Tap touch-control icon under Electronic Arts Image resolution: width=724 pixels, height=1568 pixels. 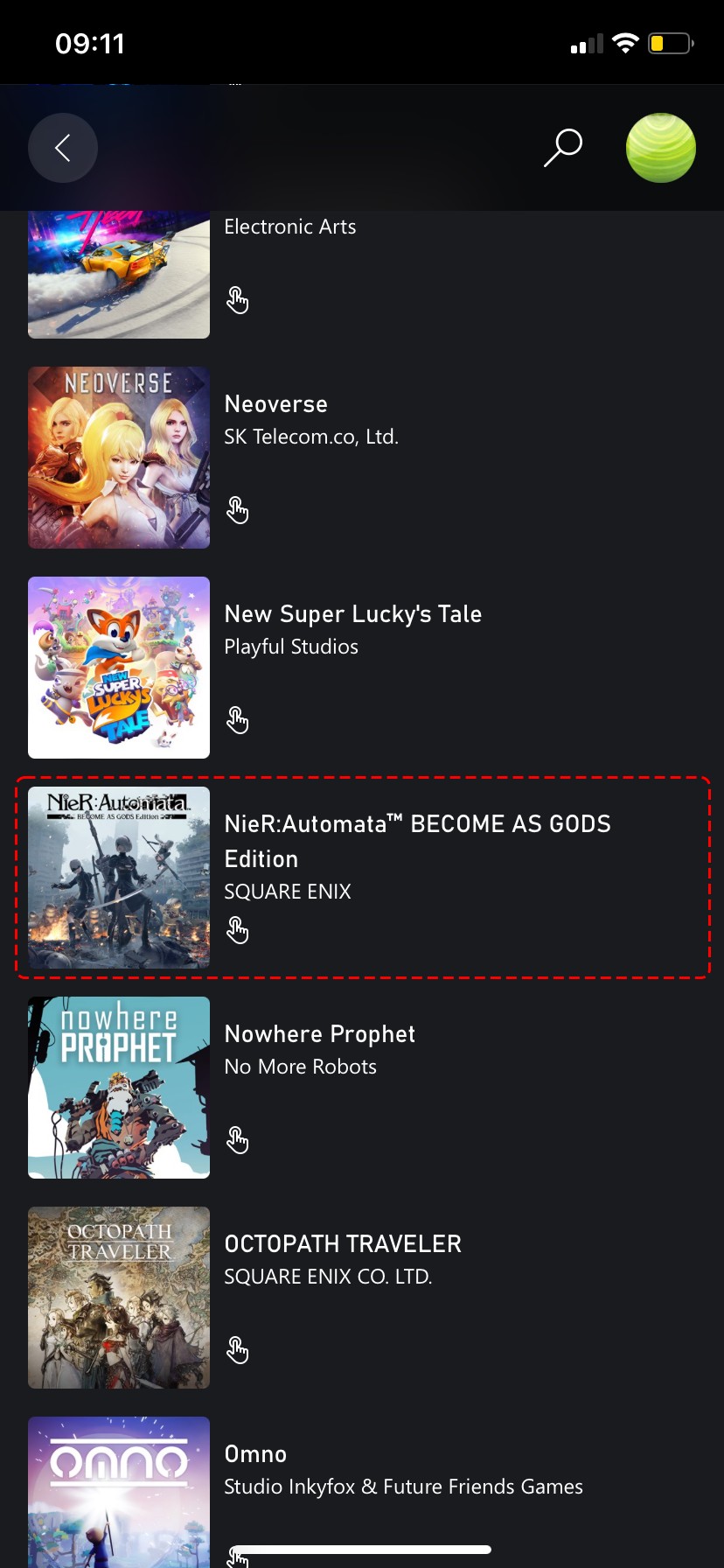[237, 300]
